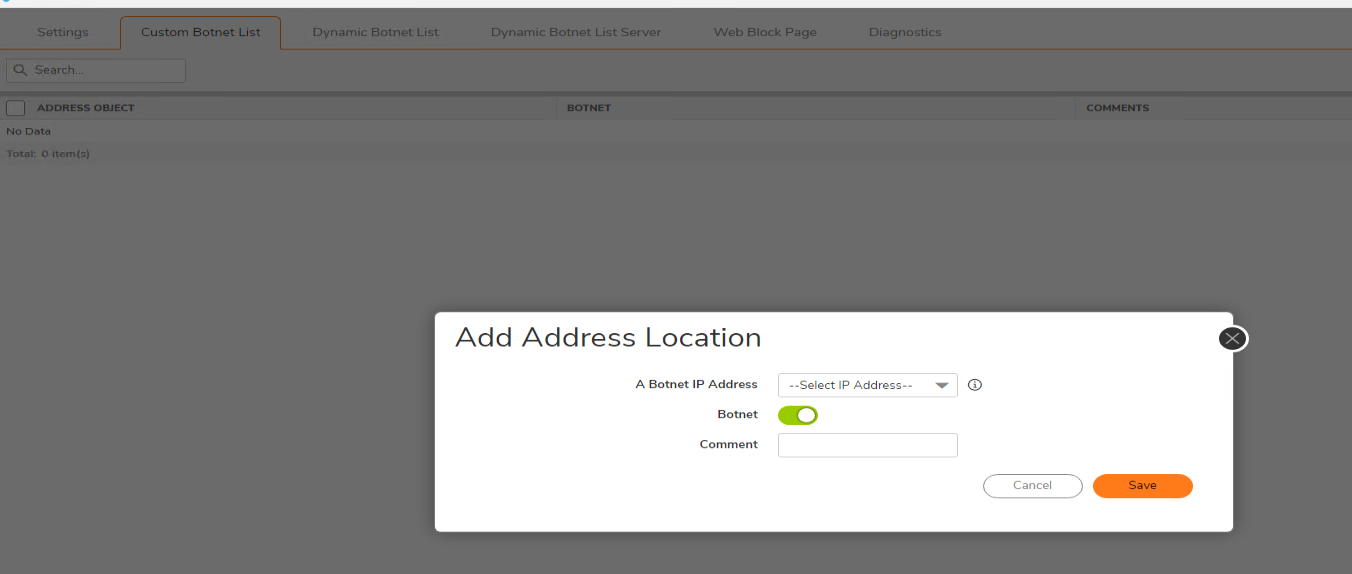
Task: Click the 'No Data' text
Action: coord(29,131)
